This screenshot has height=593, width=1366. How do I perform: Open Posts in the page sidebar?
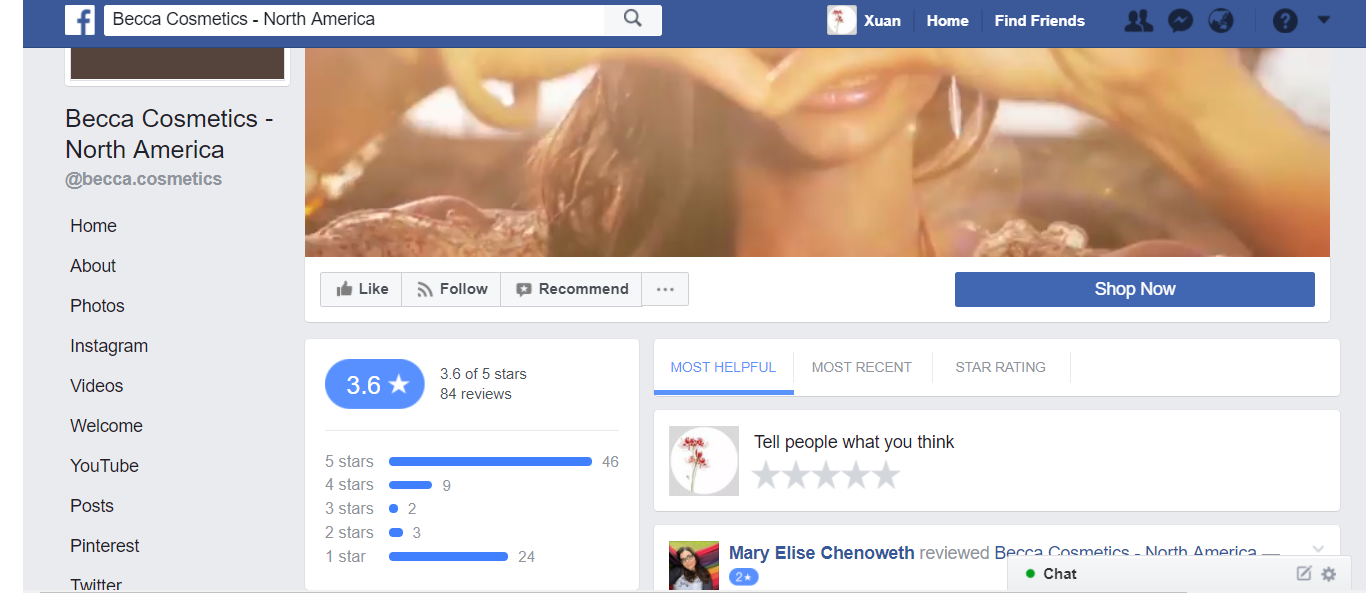tap(92, 506)
